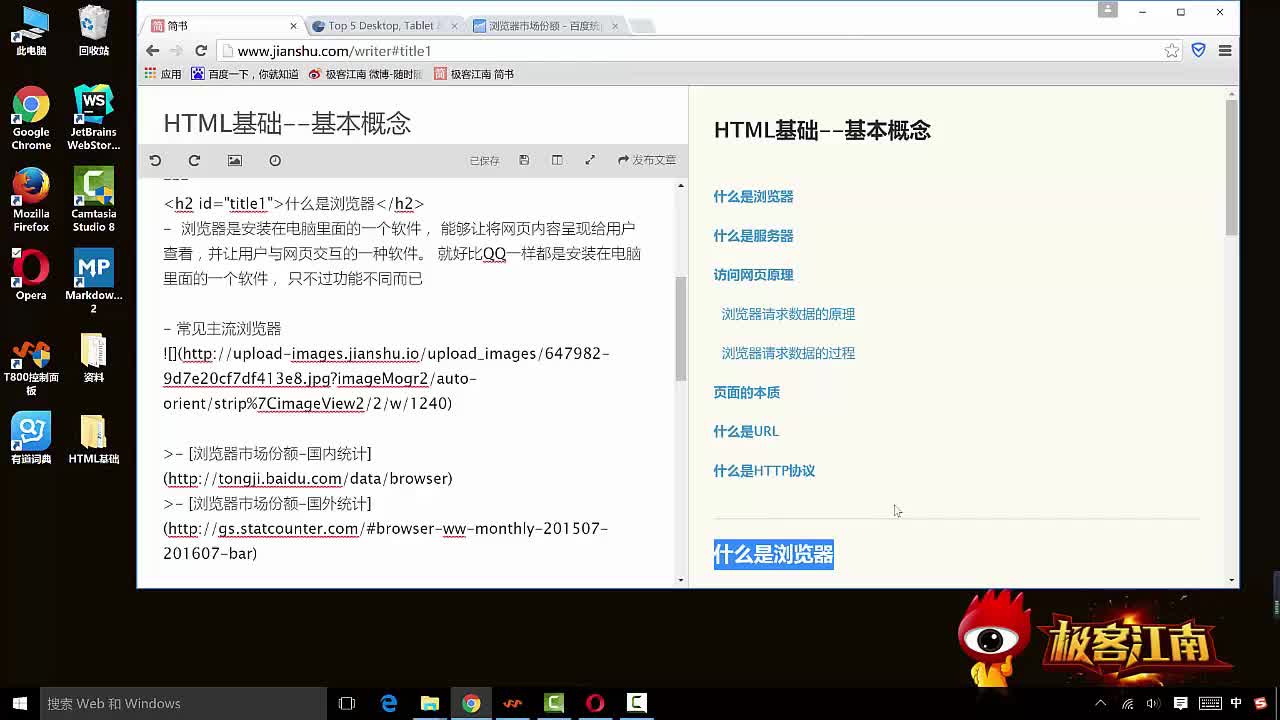Screen dimensions: 1280x720
Task: Toggle Chinese input mode indicator in tray
Action: pyautogui.click(x=1236, y=703)
